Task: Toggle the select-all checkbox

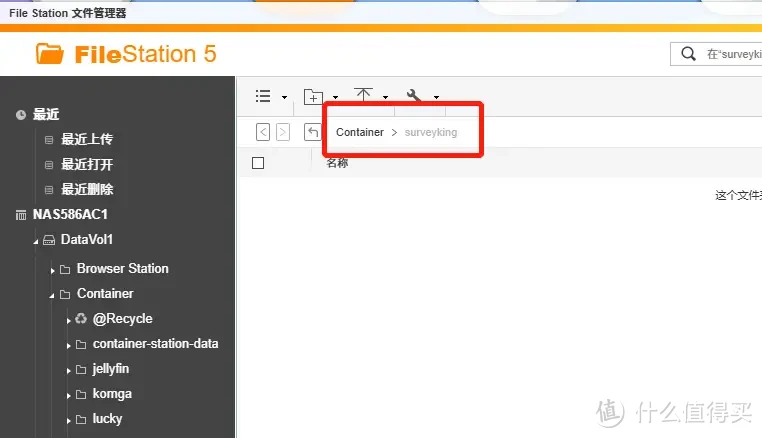Action: click(x=258, y=163)
